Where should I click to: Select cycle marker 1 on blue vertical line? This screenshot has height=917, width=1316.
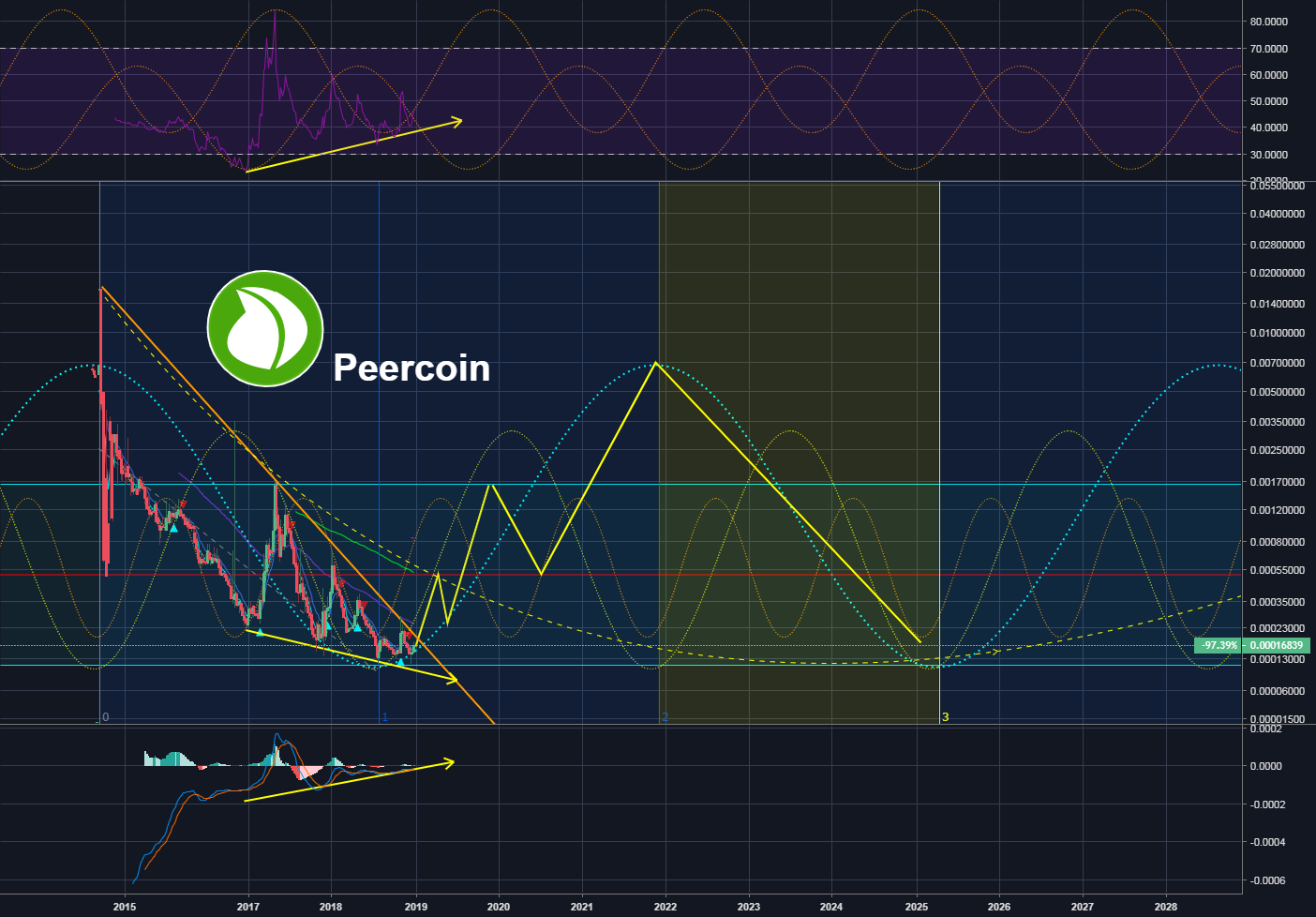[385, 717]
